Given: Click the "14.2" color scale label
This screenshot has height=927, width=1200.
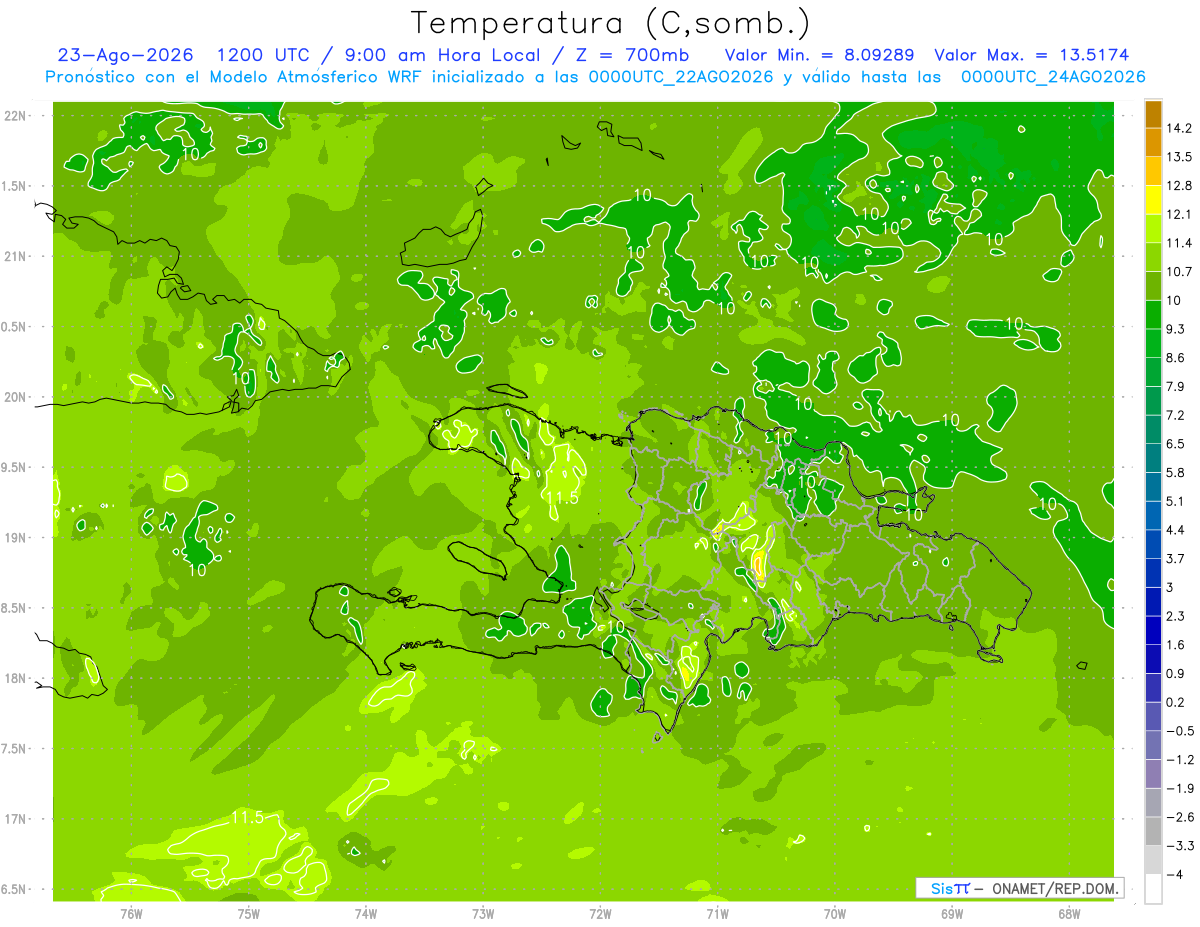Looking at the screenshot, I should point(1179,128).
